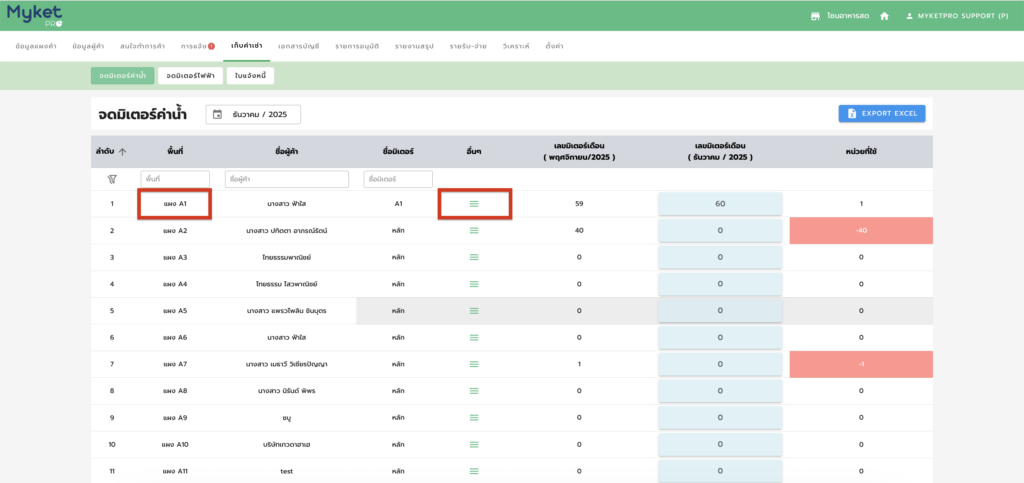Viewport: 1024px width, 483px height.
Task: Switch to the เก็บค่าเช่า menu tab
Action: pyautogui.click(x=245, y=46)
